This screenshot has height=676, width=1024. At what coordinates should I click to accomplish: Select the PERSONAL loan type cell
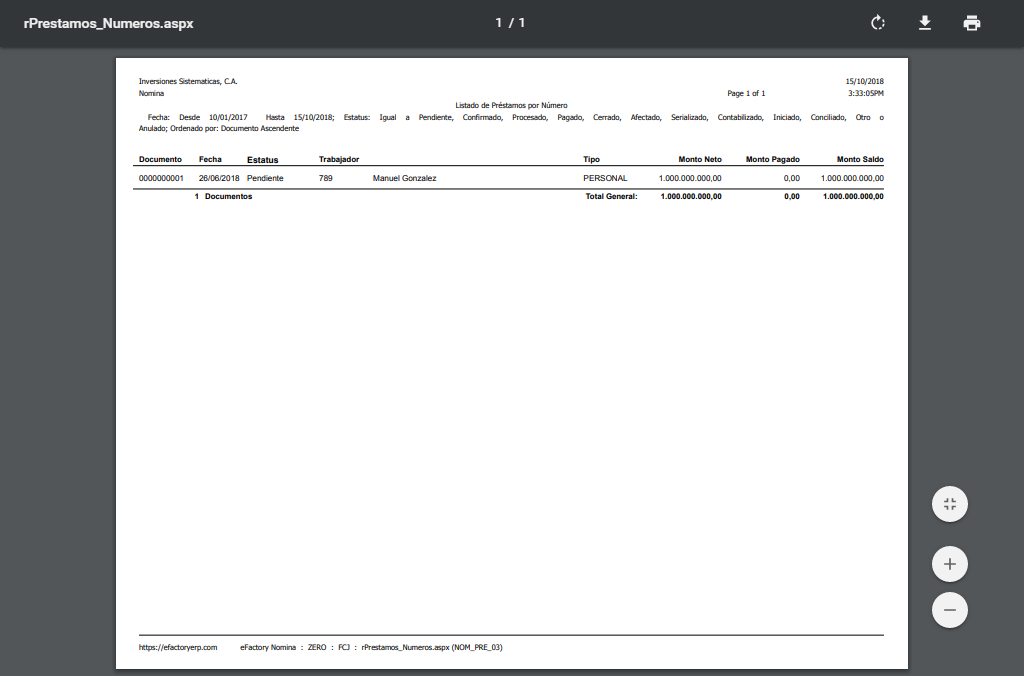click(x=605, y=178)
